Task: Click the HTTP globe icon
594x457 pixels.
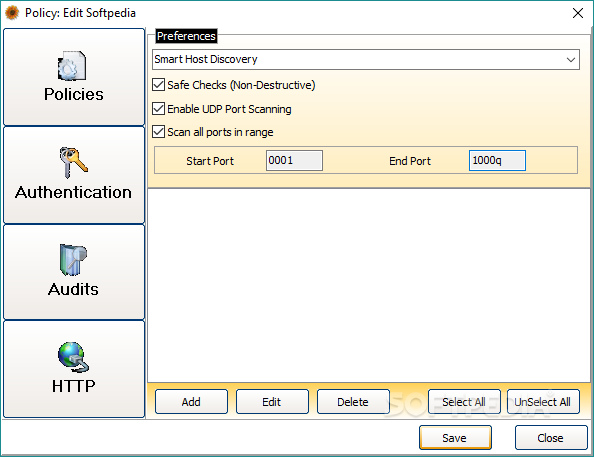Action: (73, 357)
